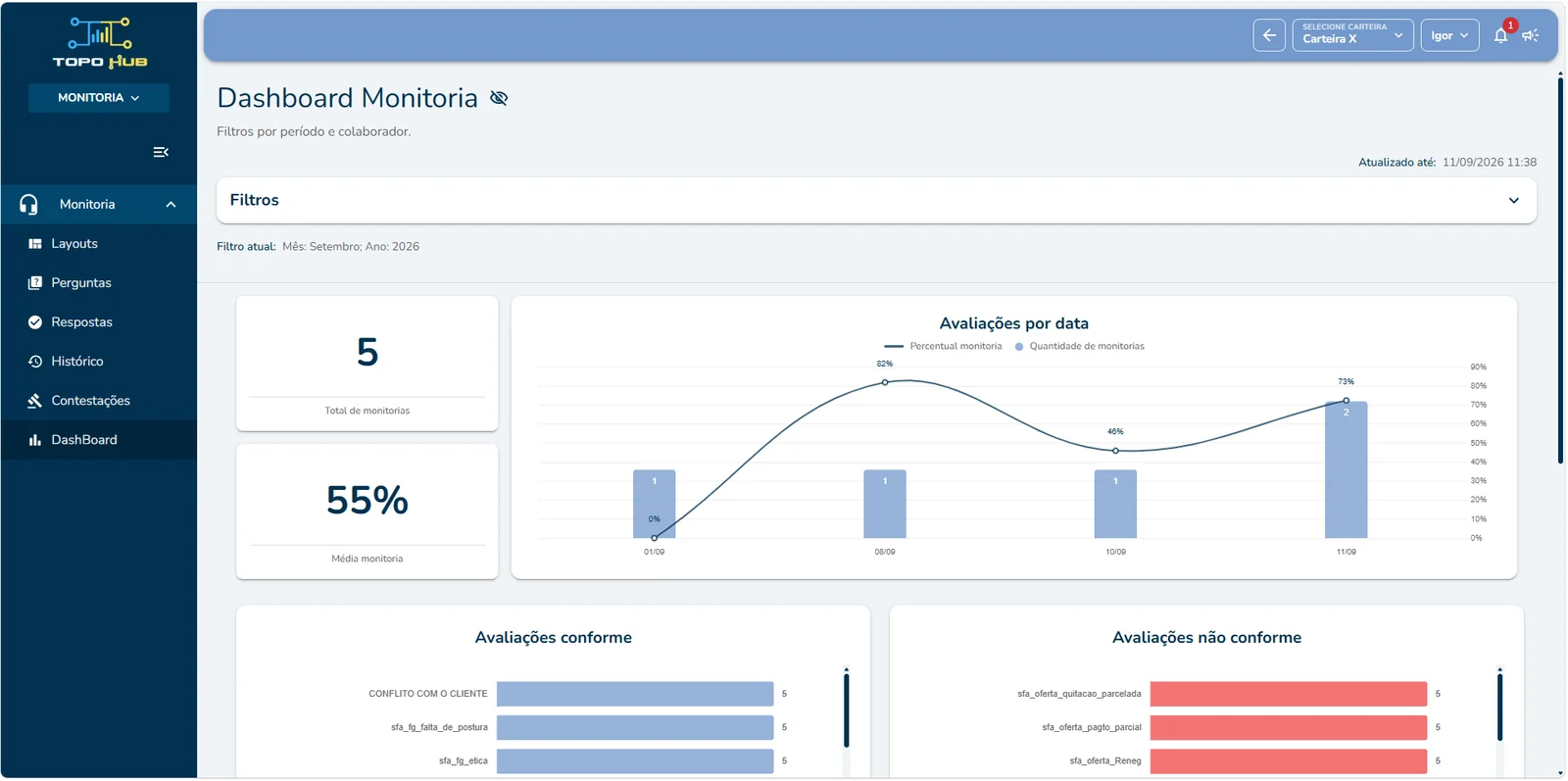Expand the Filtros panel chevron
This screenshot has height=781, width=1568.
click(x=1514, y=201)
